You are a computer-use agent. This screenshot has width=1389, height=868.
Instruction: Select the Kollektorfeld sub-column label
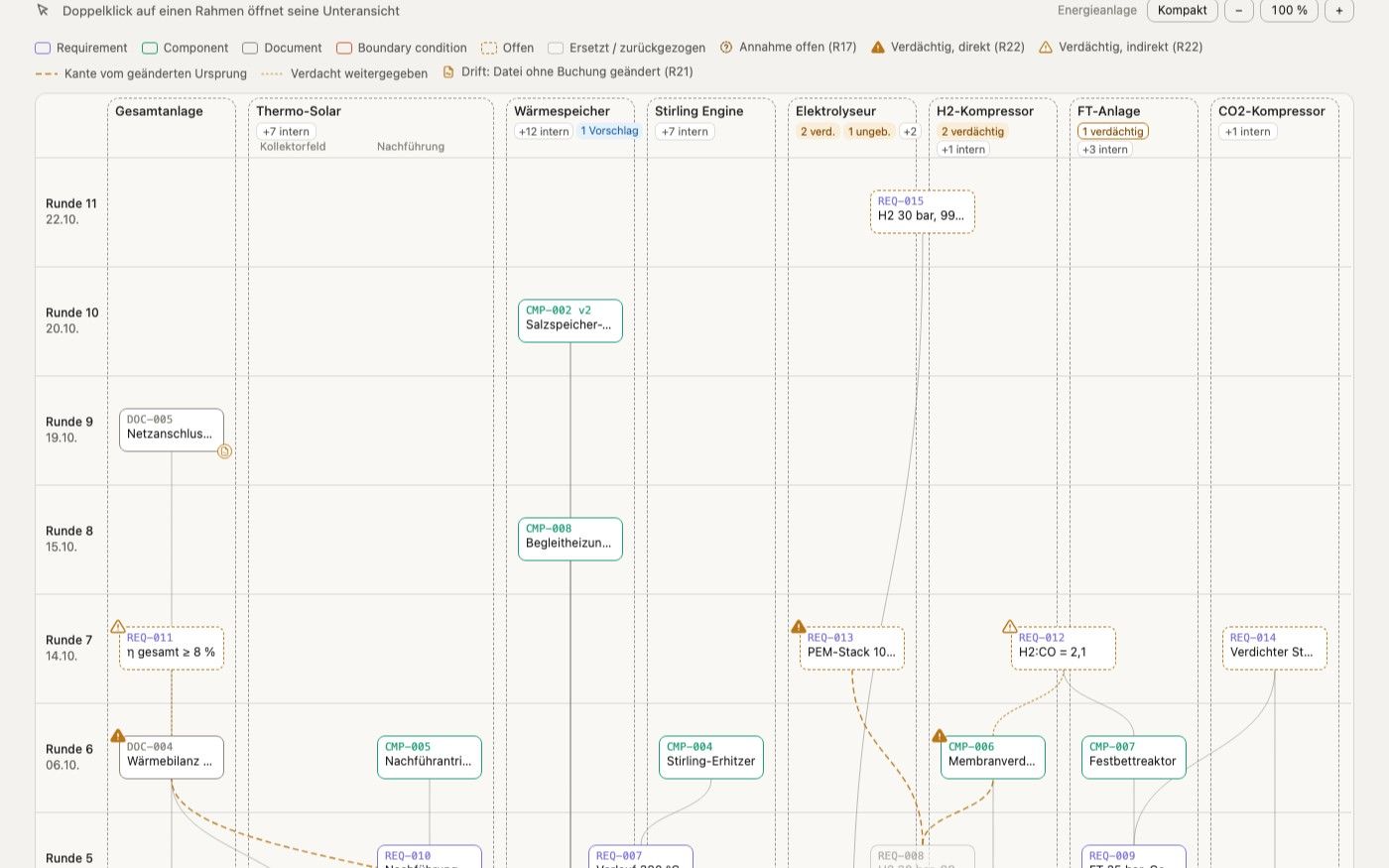tap(293, 147)
